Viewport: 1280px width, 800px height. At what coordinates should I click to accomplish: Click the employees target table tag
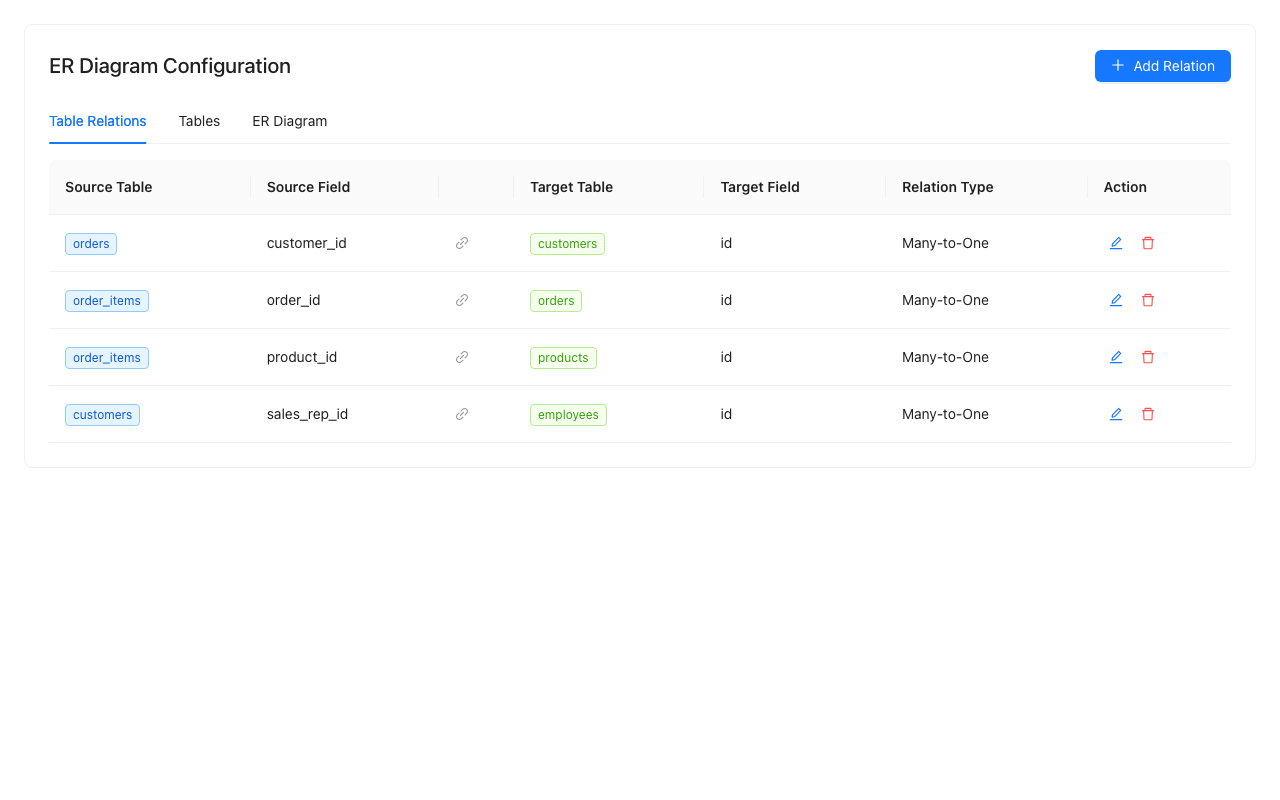568,414
